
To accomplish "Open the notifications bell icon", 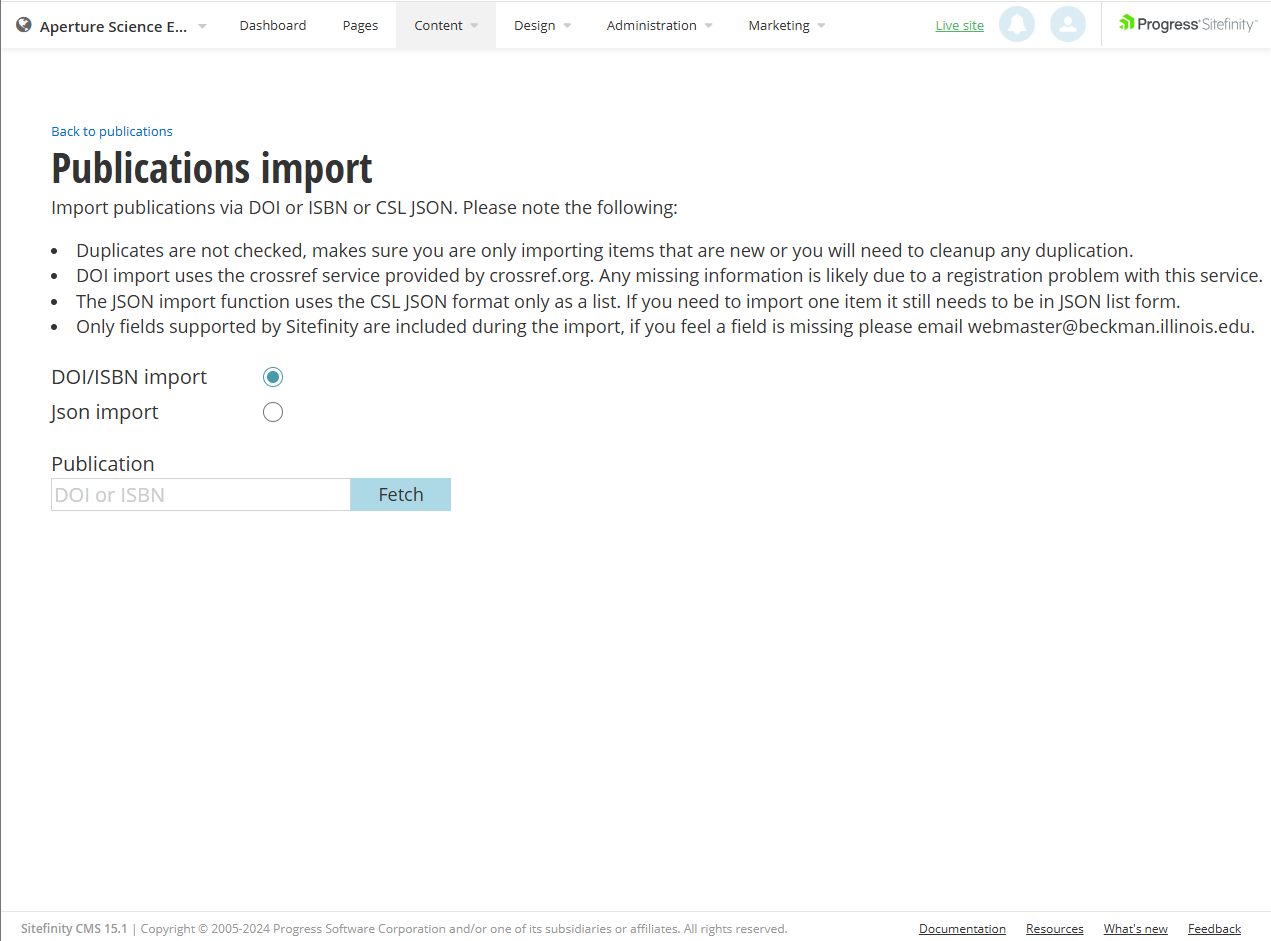I will (x=1017, y=24).
